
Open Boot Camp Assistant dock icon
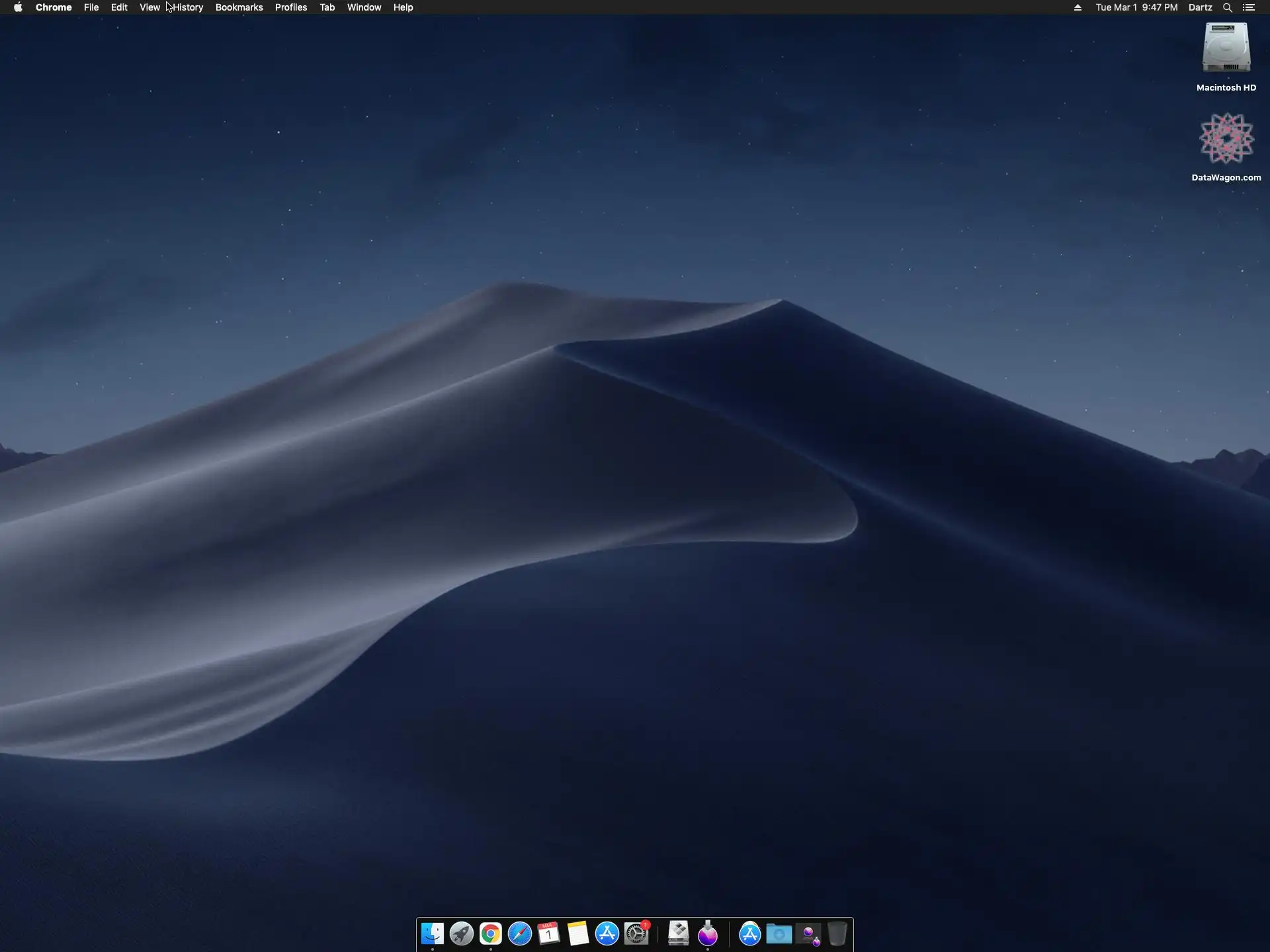click(679, 933)
